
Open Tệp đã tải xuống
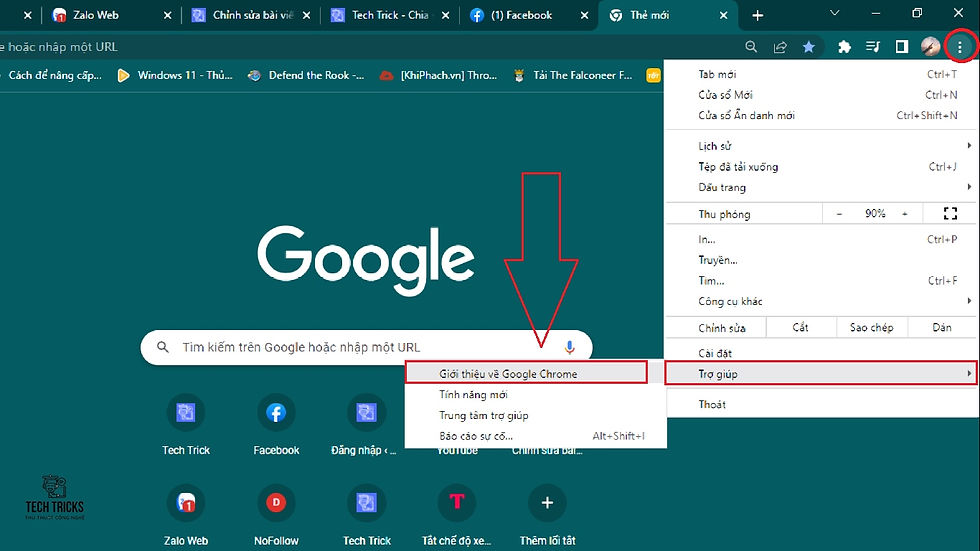[821, 167]
